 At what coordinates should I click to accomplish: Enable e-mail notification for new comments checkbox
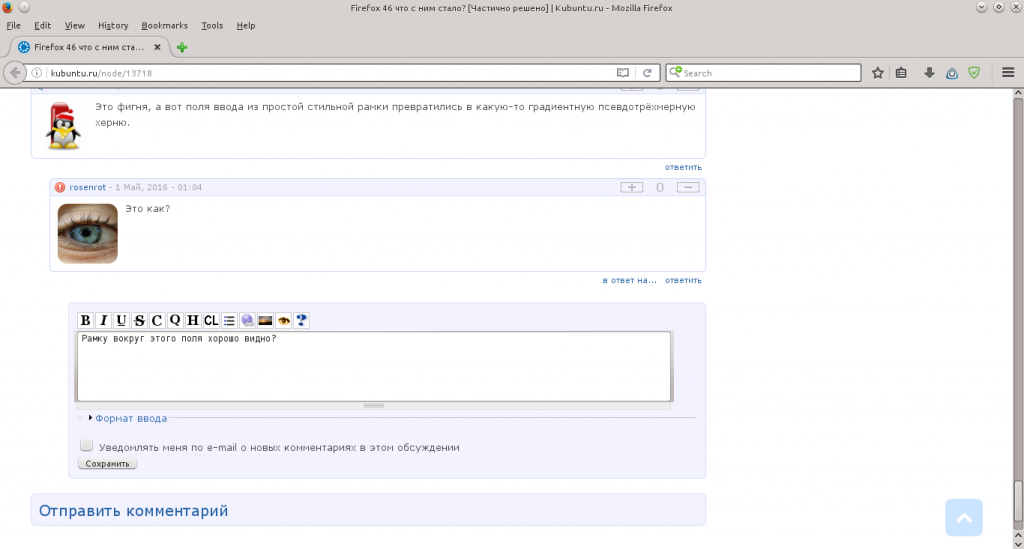coord(86,445)
